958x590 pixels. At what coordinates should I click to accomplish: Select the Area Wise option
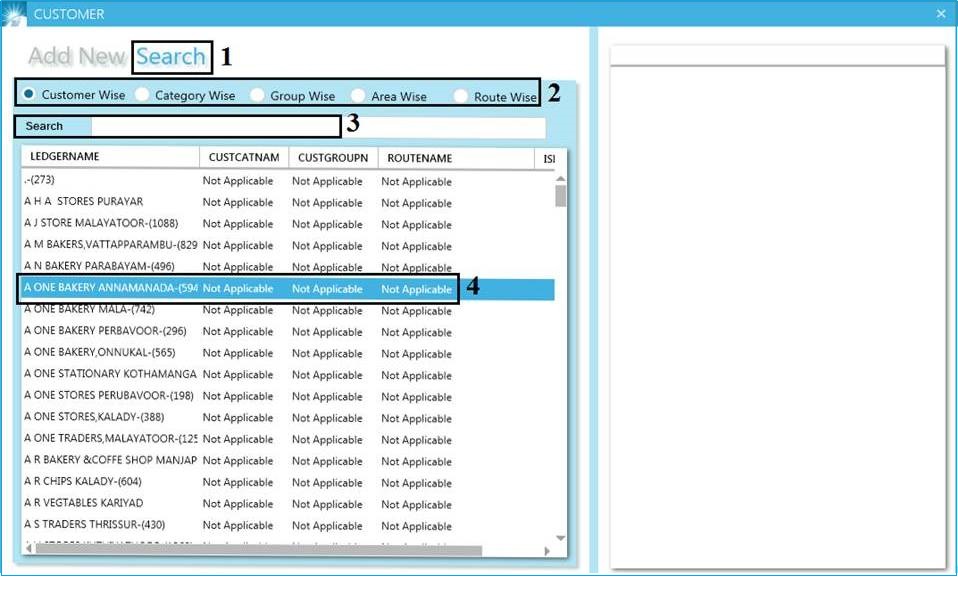(358, 94)
